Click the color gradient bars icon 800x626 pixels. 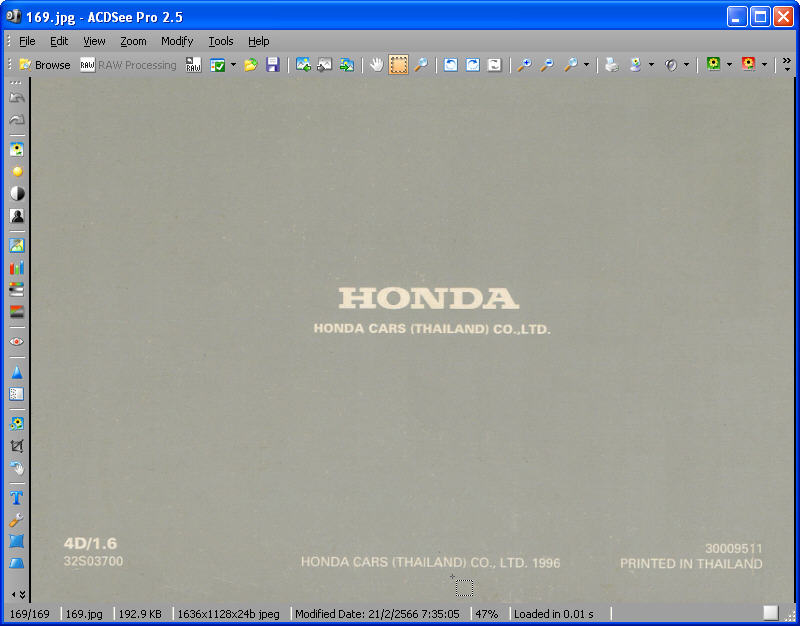(17, 290)
